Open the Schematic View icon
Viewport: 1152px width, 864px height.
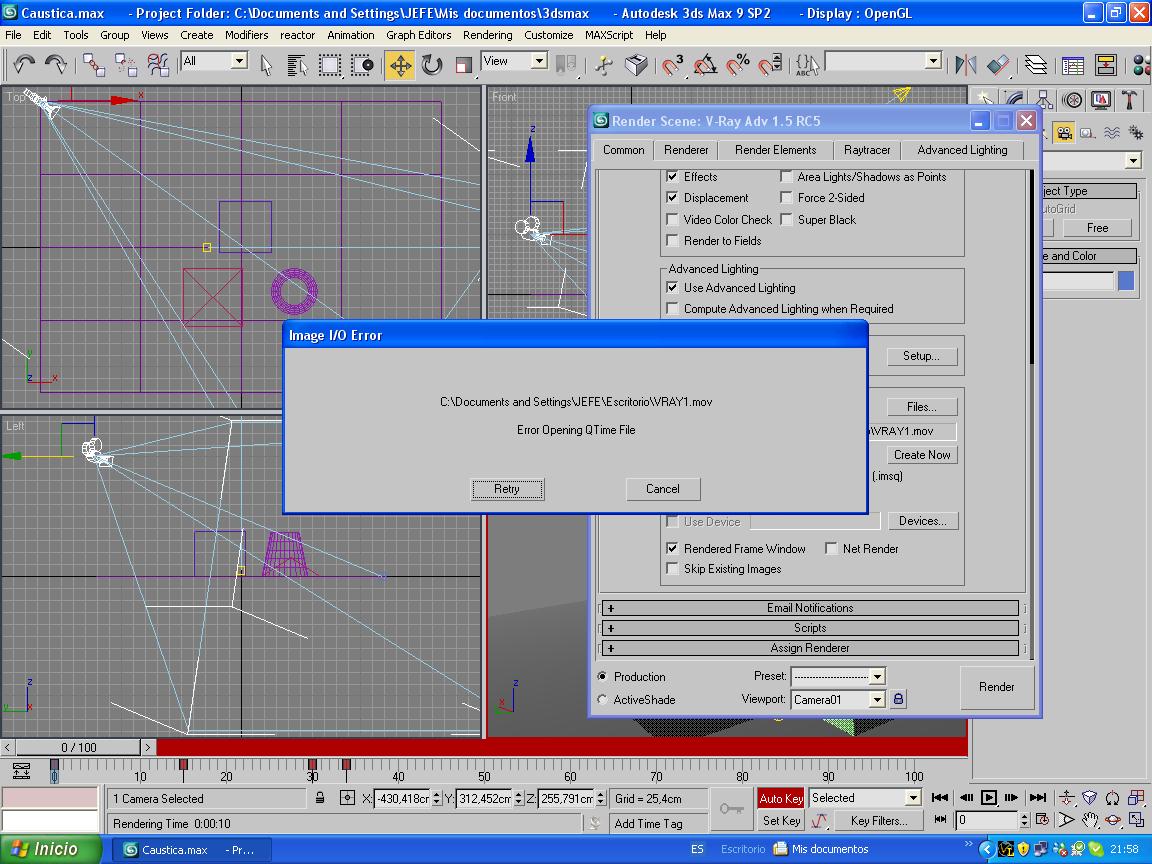point(1105,65)
